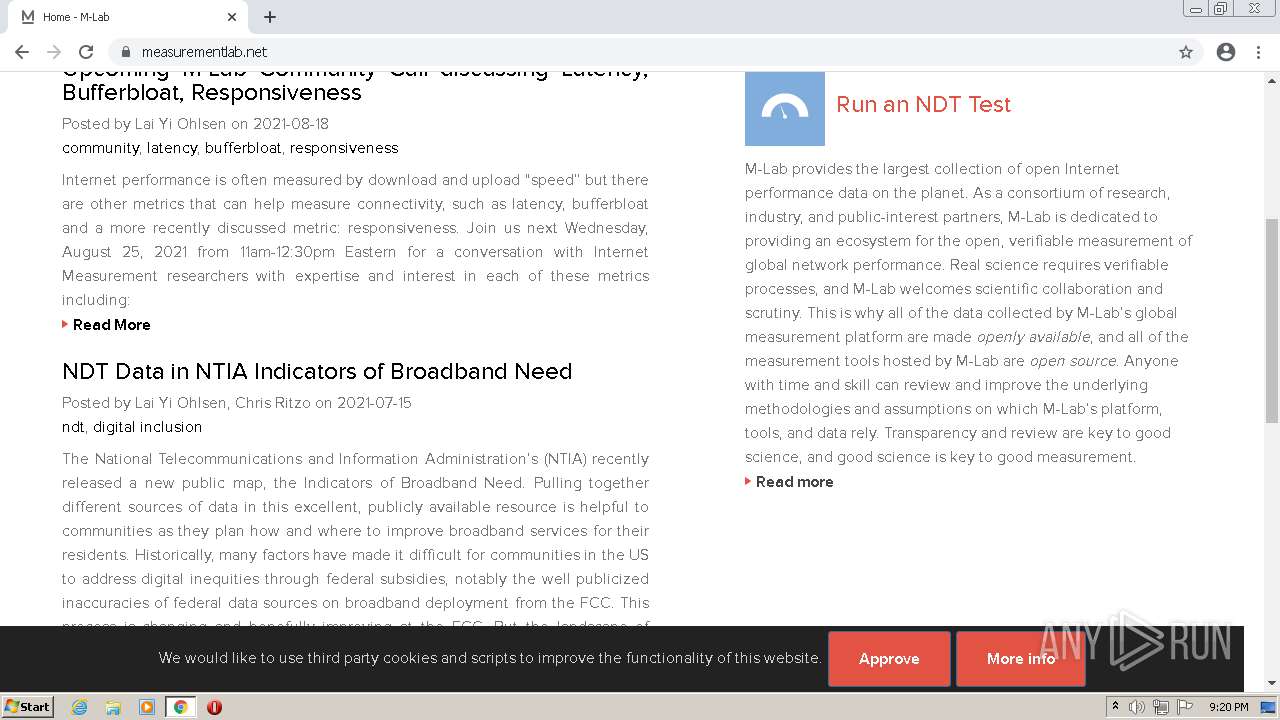Close the Home - M-Lab tab
This screenshot has width=1280, height=720.
(232, 17)
